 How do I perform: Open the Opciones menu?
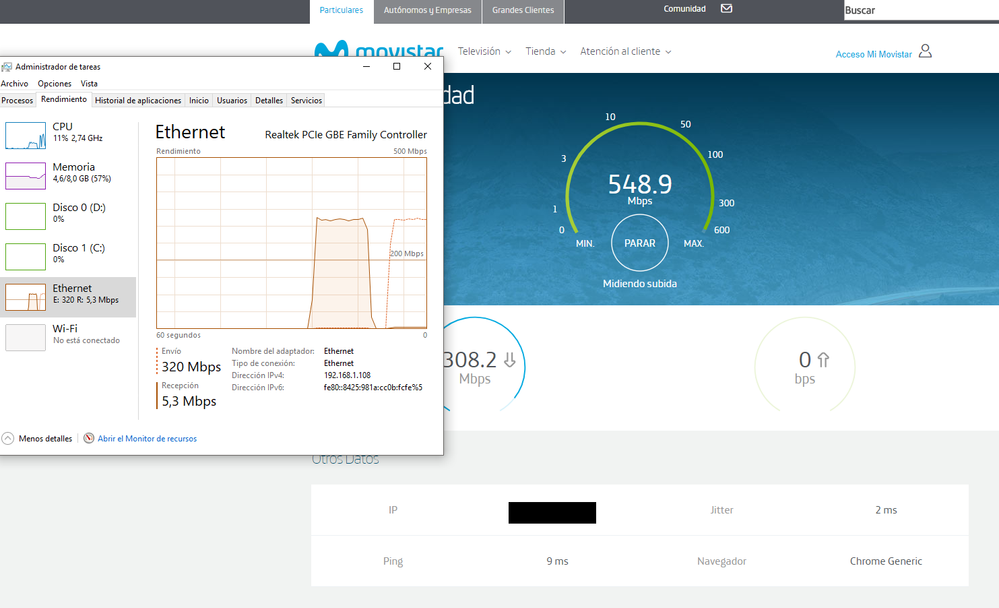tap(54, 83)
